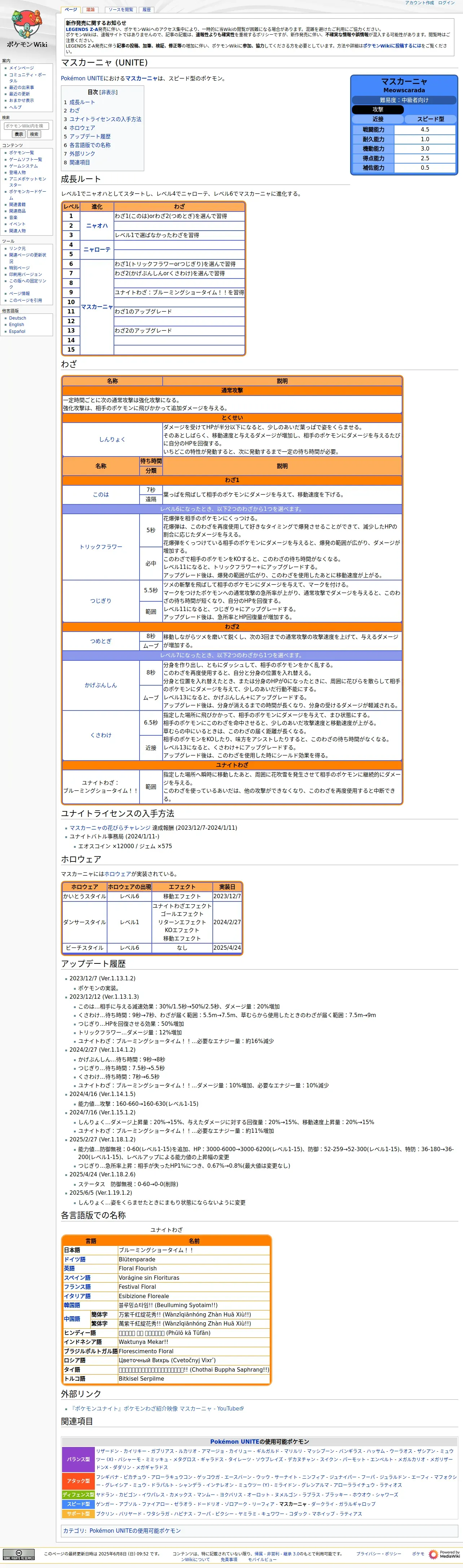Open プクリン in サポート型 navbox row
The image size is (463, 1568).
pyautogui.click(x=105, y=1514)
